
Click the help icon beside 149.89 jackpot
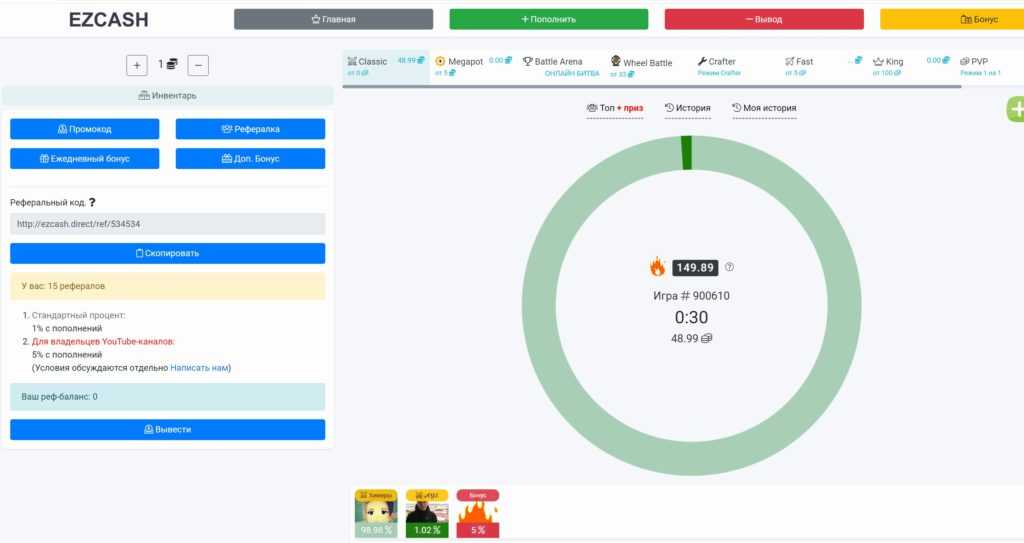point(729,267)
